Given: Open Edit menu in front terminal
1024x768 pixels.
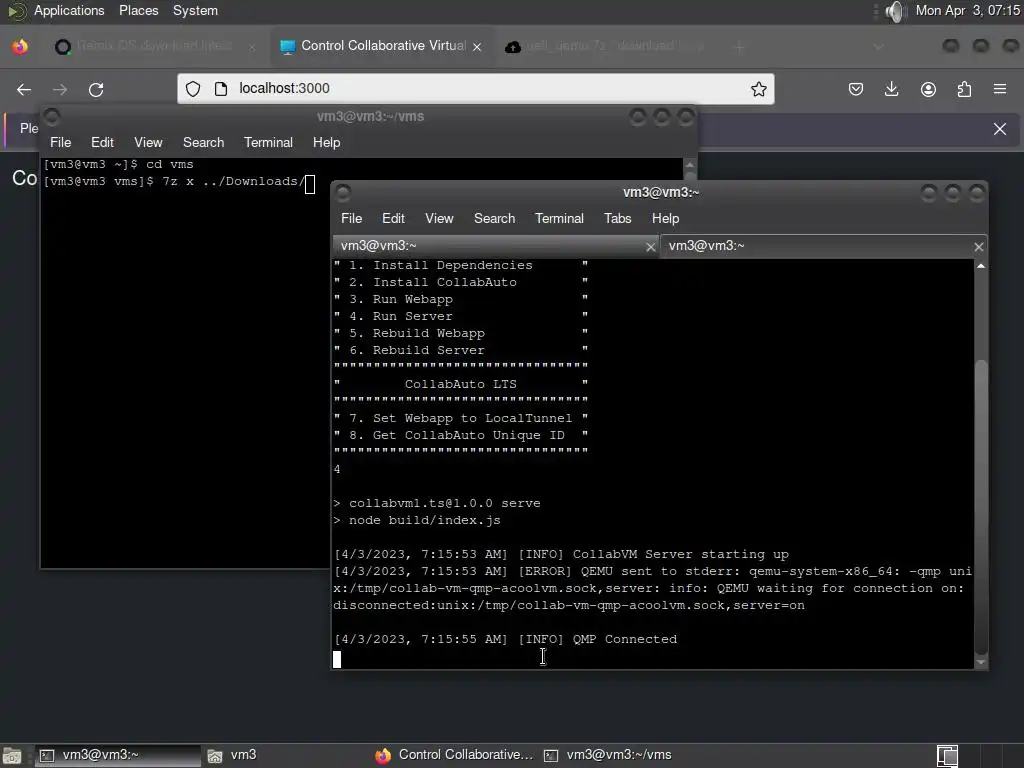Looking at the screenshot, I should pos(393,218).
